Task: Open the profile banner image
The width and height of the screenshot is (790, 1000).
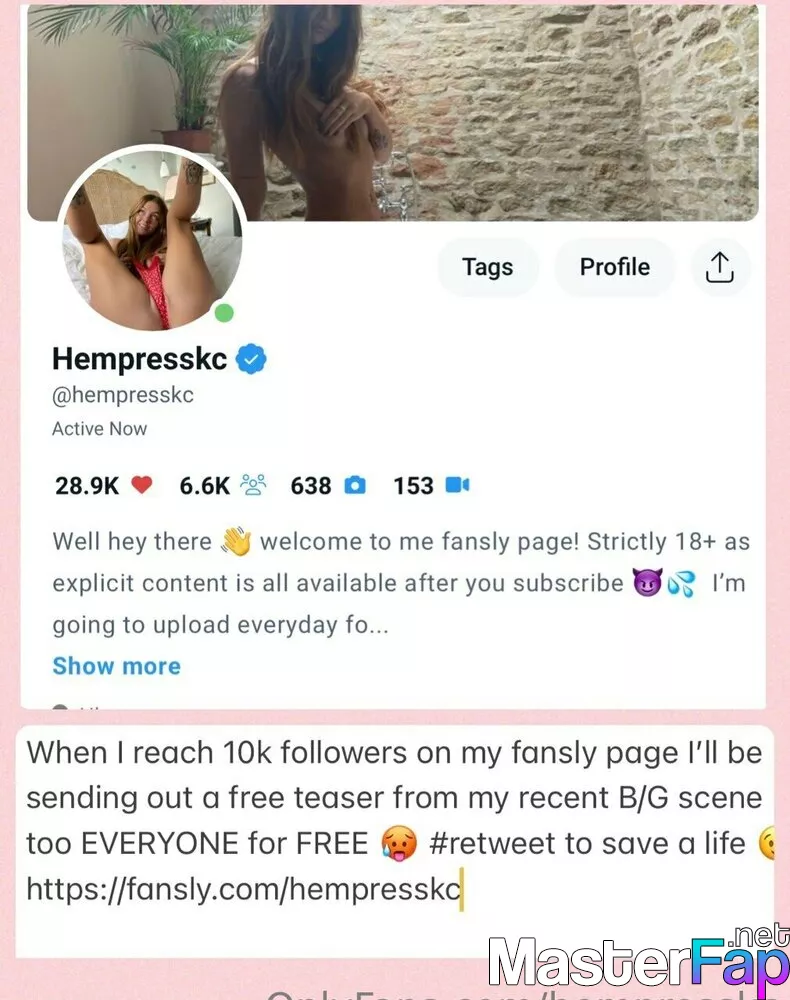Action: click(x=393, y=112)
